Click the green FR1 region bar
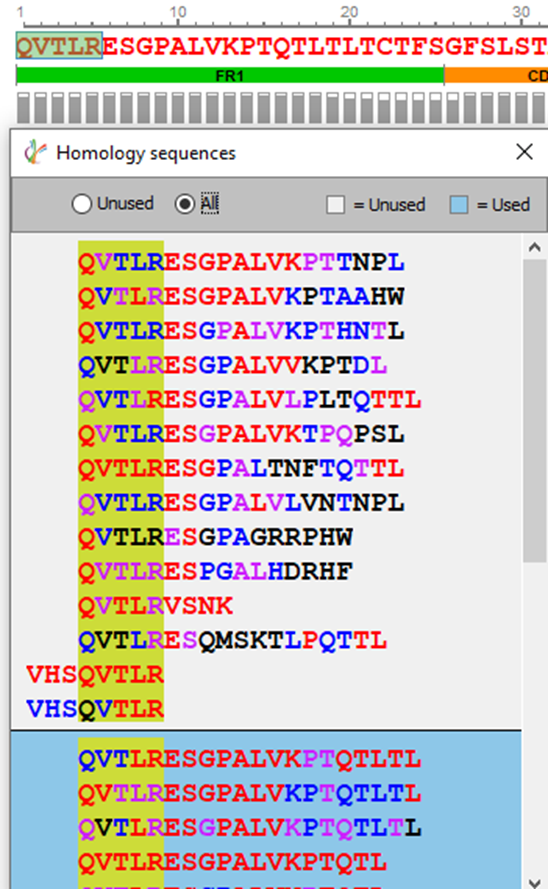 230,75
